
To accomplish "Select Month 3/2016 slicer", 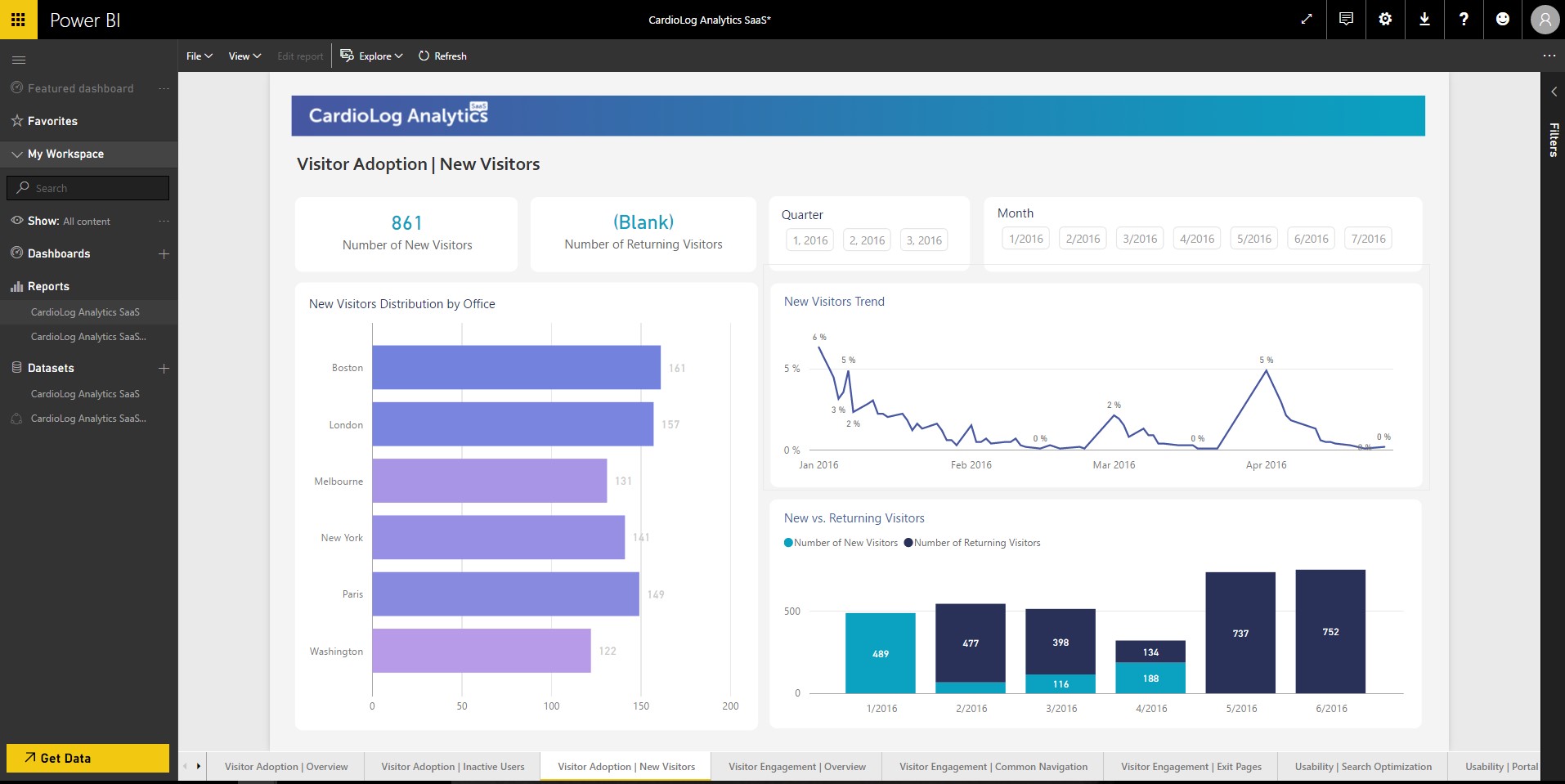I will [1140, 239].
